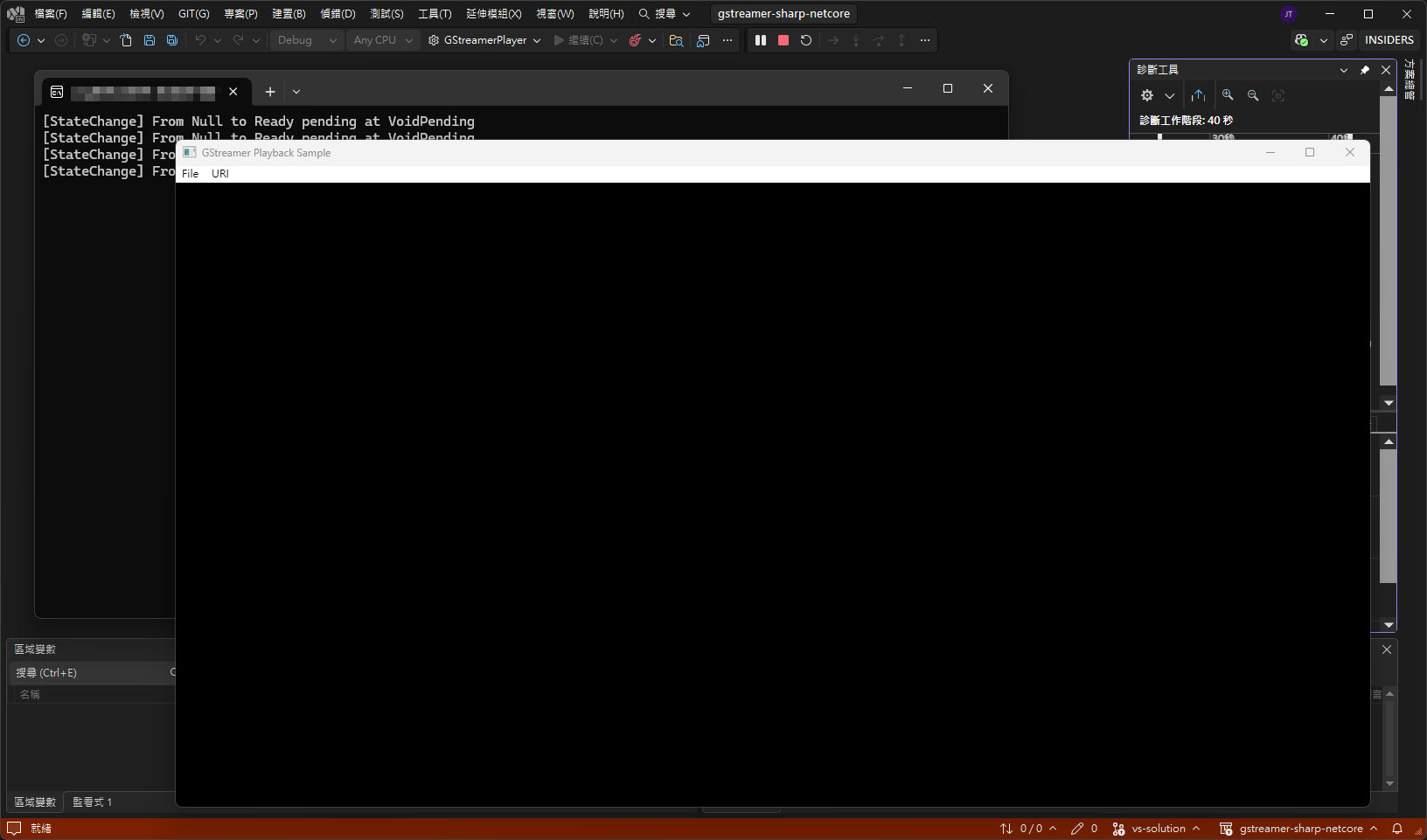
Task: Expand the GStreamerPlayer startup project dropdown
Action: [x=536, y=40]
